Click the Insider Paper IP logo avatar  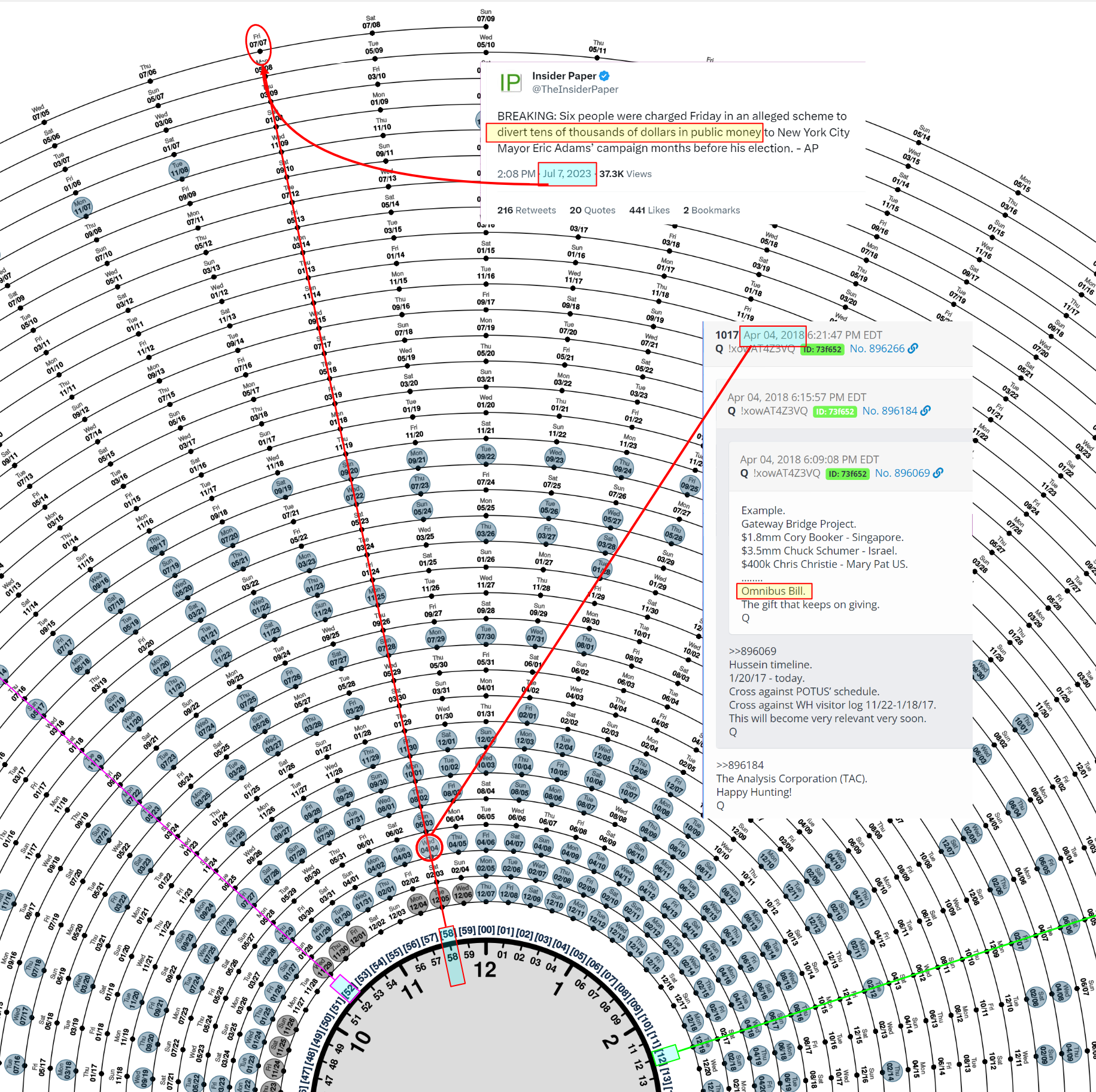pyautogui.click(x=511, y=82)
